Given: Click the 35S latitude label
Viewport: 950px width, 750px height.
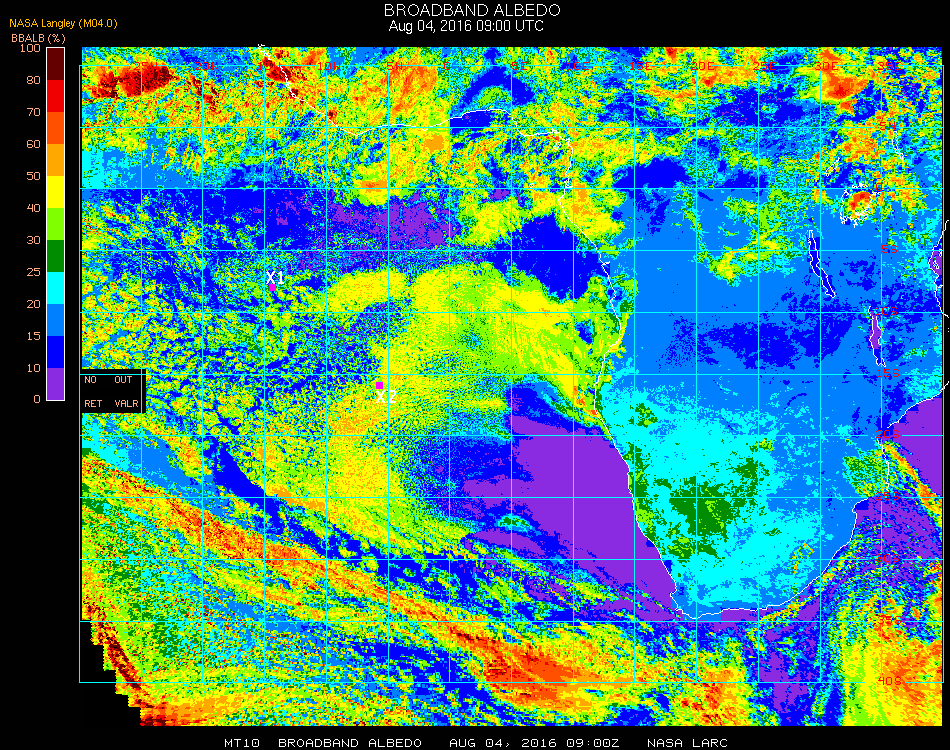Looking at the screenshot, I should (x=888, y=620).
